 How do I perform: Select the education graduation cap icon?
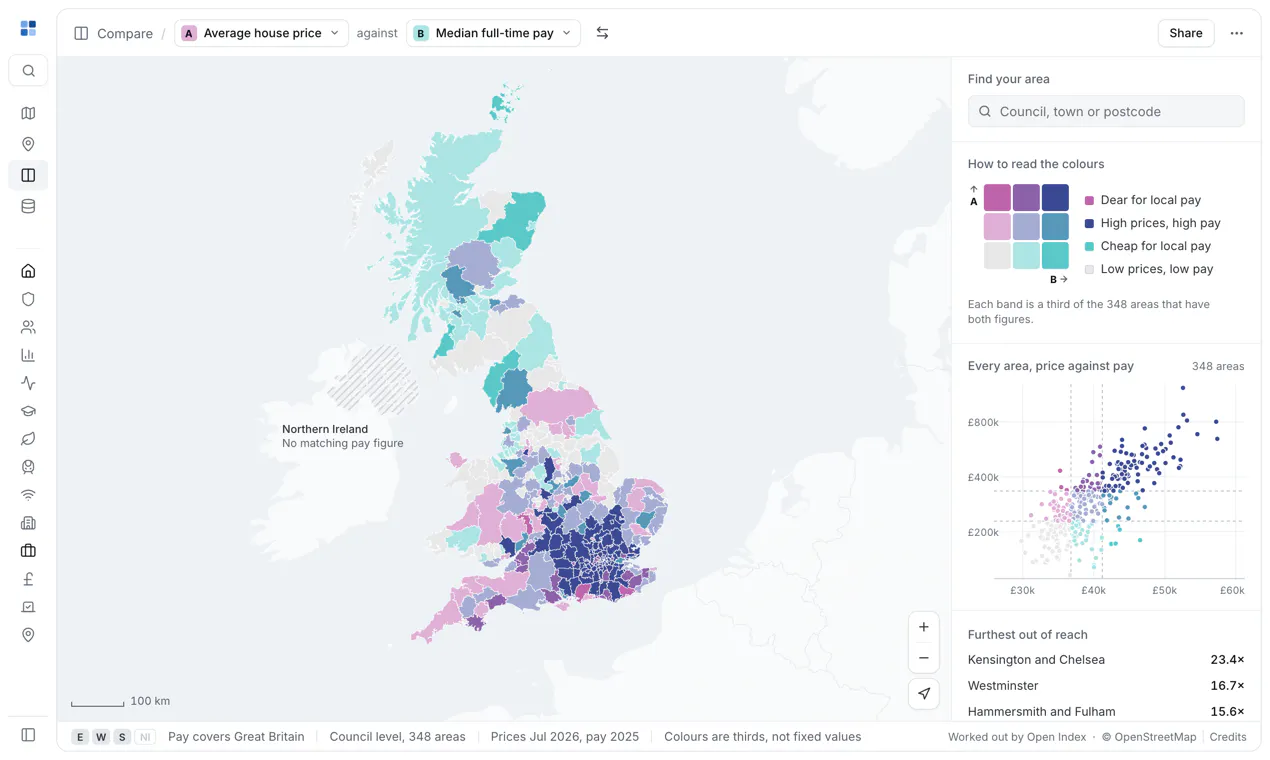(28, 411)
